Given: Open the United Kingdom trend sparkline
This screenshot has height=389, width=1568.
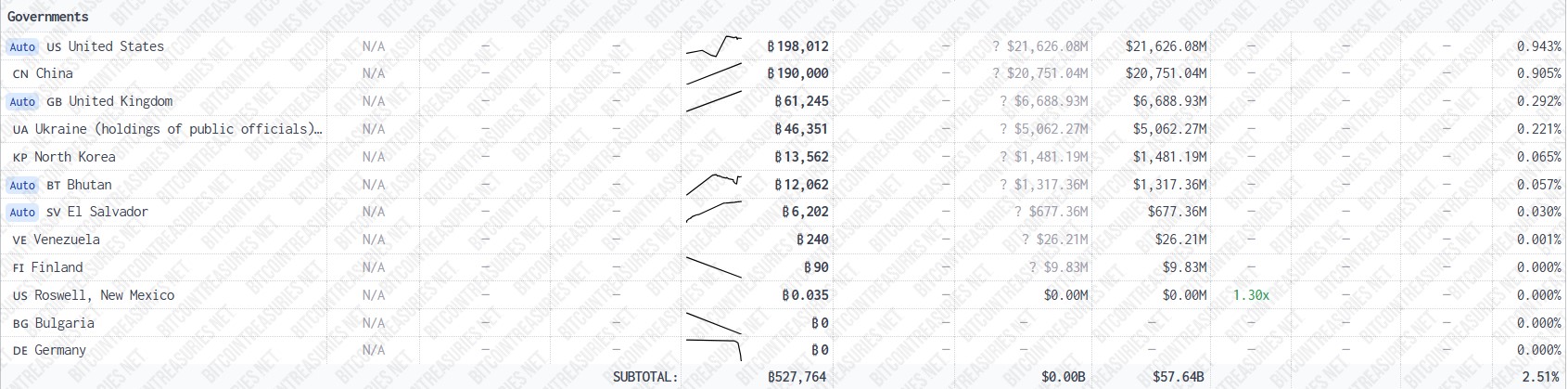Looking at the screenshot, I should pos(714,101).
